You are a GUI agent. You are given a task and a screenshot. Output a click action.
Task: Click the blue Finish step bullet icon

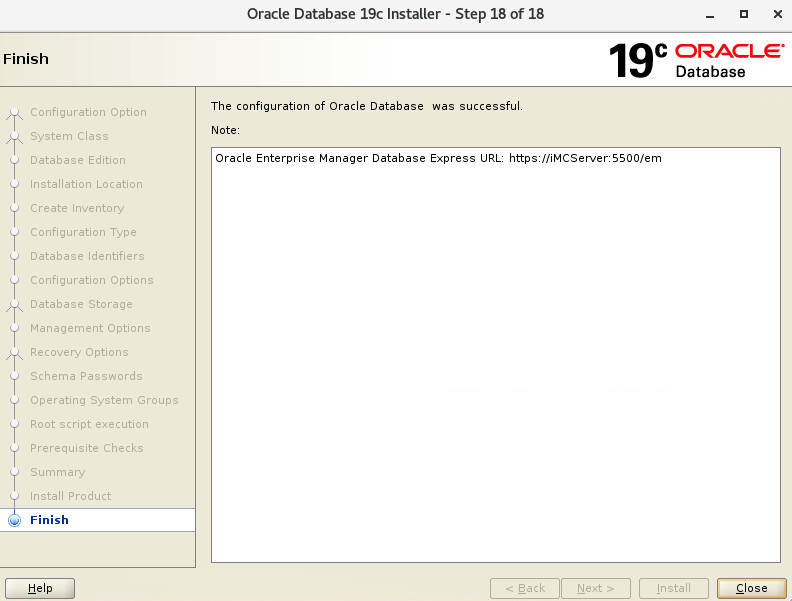[15, 520]
